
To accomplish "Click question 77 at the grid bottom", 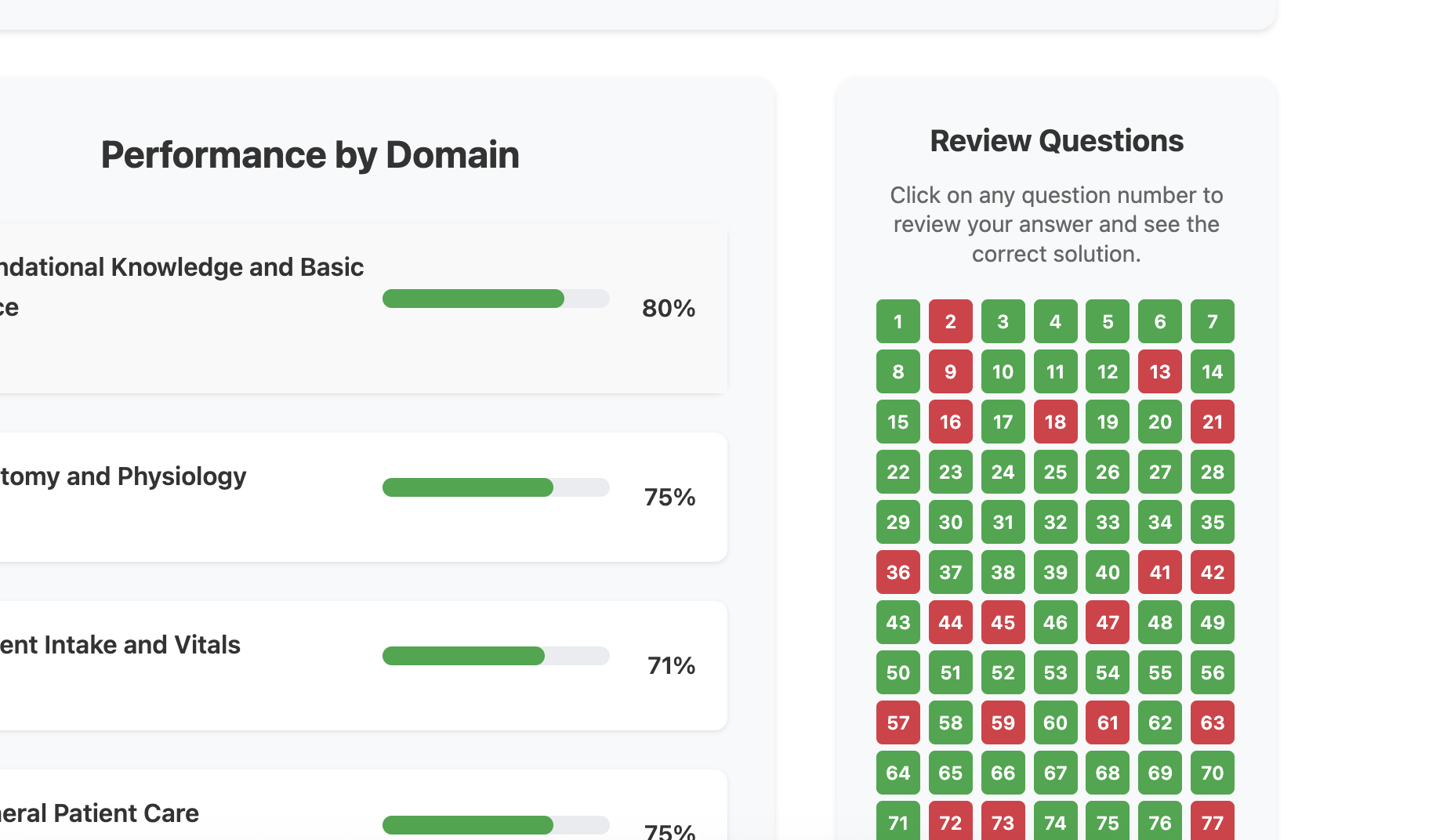I will (1212, 823).
